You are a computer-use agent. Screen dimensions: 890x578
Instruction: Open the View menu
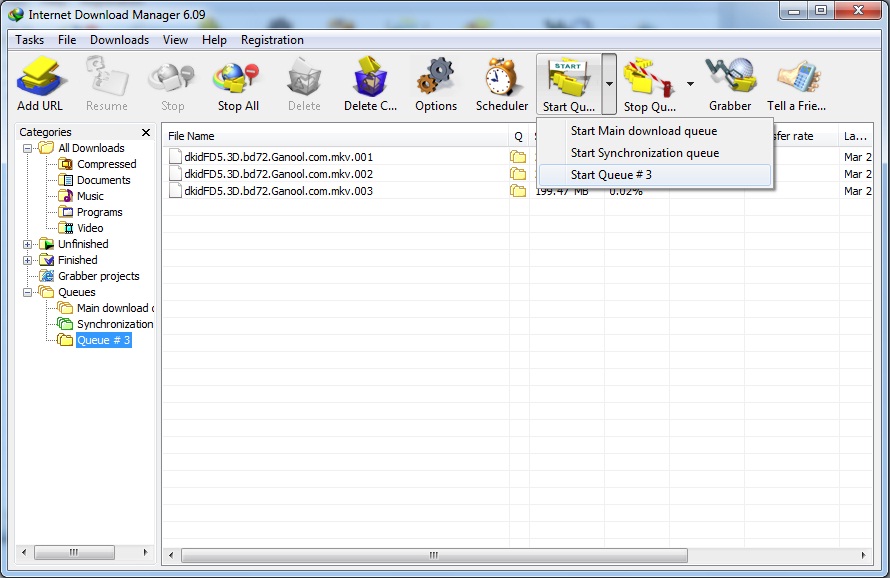(175, 40)
